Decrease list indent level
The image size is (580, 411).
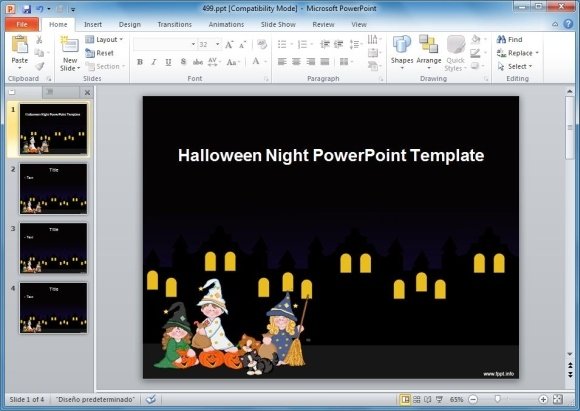point(325,44)
